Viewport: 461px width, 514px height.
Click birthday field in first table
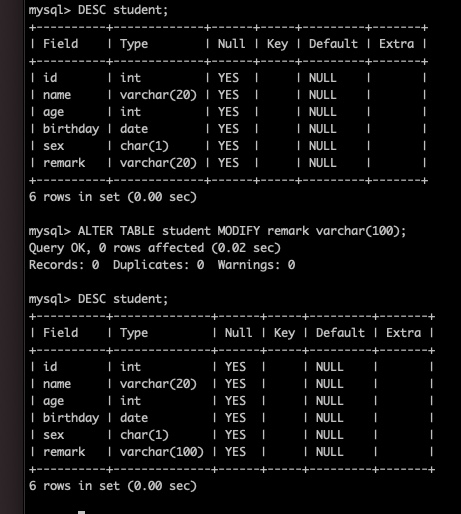point(71,129)
